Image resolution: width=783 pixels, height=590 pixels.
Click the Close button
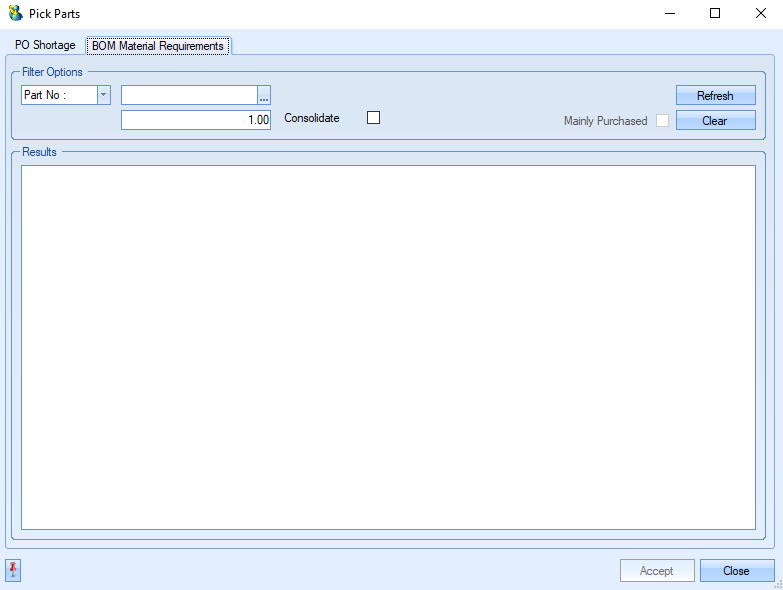pos(737,571)
